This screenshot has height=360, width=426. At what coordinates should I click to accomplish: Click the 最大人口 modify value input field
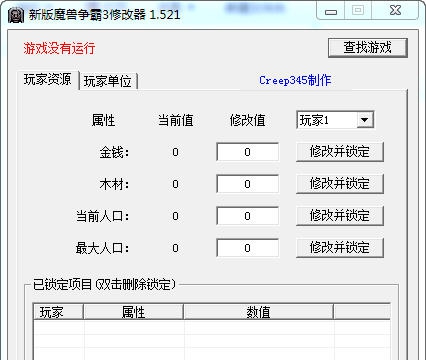247,248
